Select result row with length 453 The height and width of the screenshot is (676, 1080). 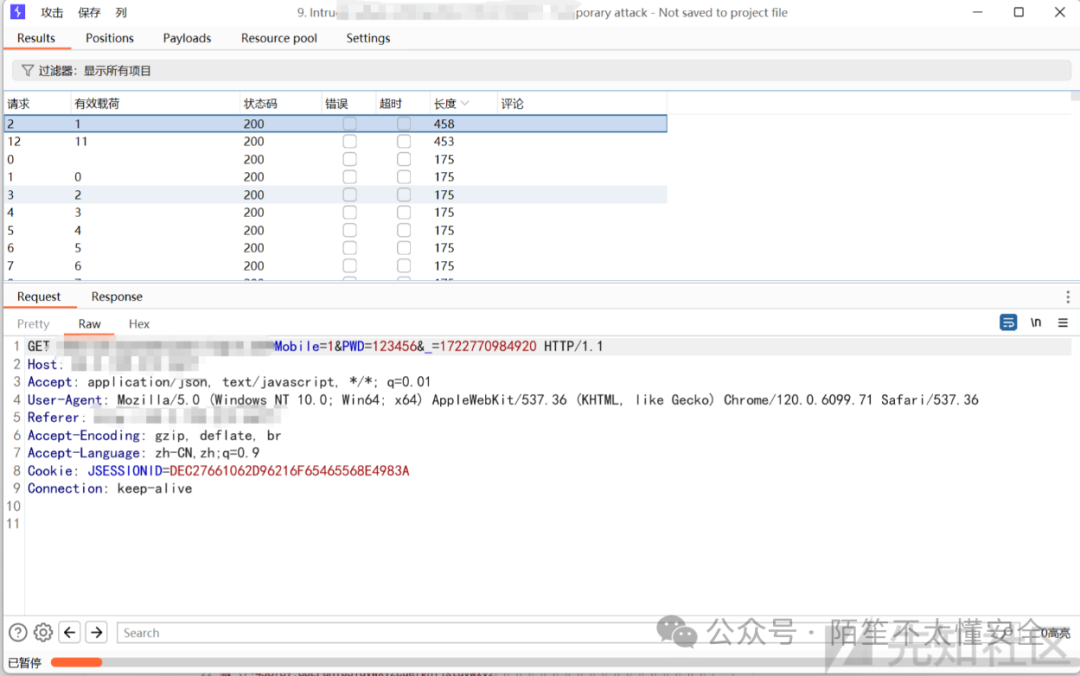click(x=335, y=141)
